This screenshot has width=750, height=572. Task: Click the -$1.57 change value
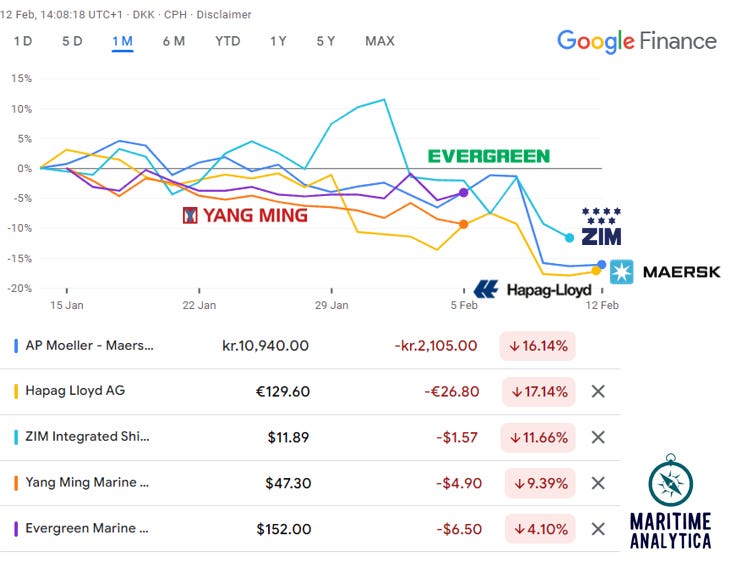click(x=457, y=438)
